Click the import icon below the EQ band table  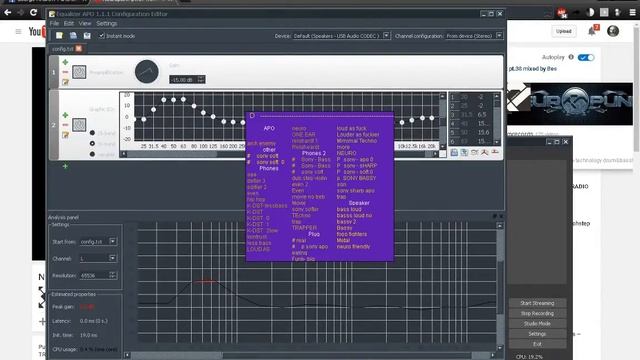click(x=454, y=152)
